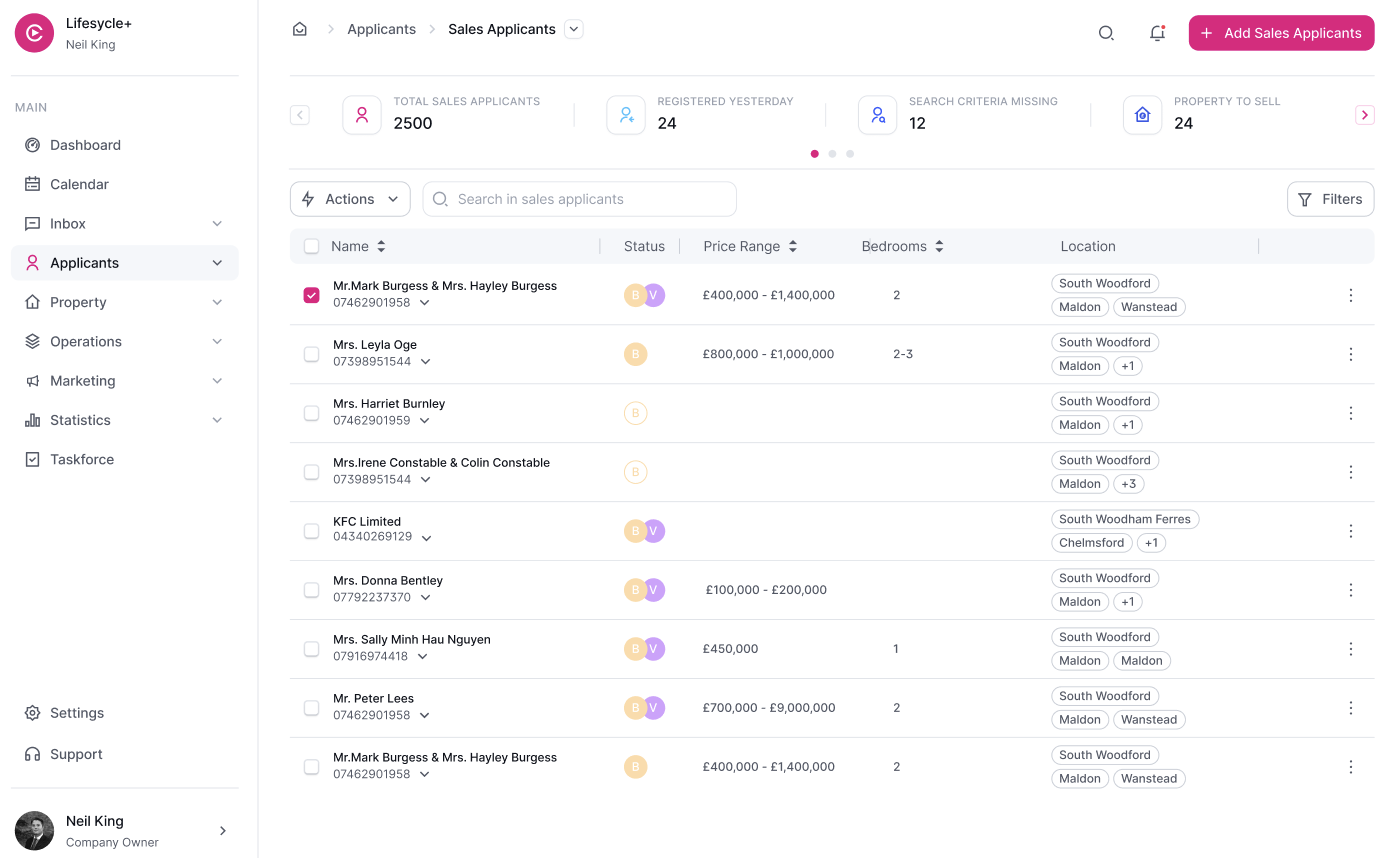Click in the sales applicants search field
The width and height of the screenshot is (1392, 858).
pos(579,199)
